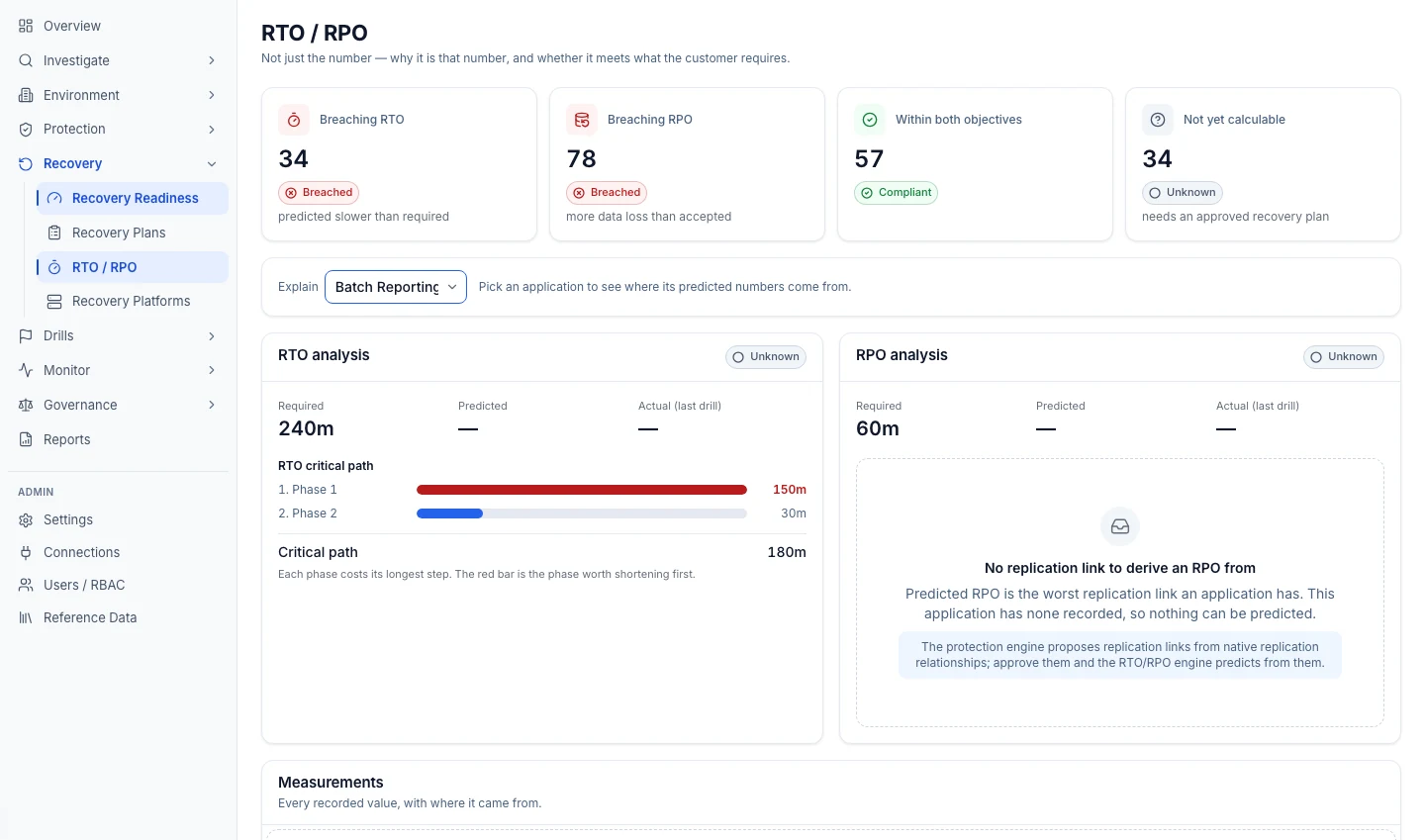This screenshot has width=1425, height=840.
Task: Click the blue Phase 2 progress bar
Action: [x=450, y=513]
